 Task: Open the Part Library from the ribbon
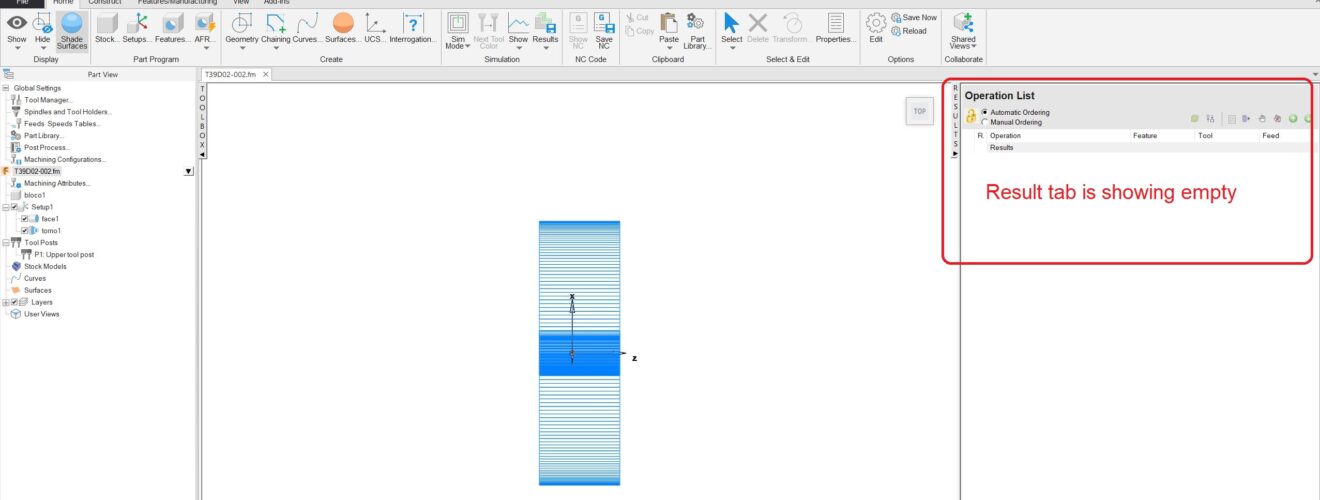pyautogui.click(x=697, y=31)
